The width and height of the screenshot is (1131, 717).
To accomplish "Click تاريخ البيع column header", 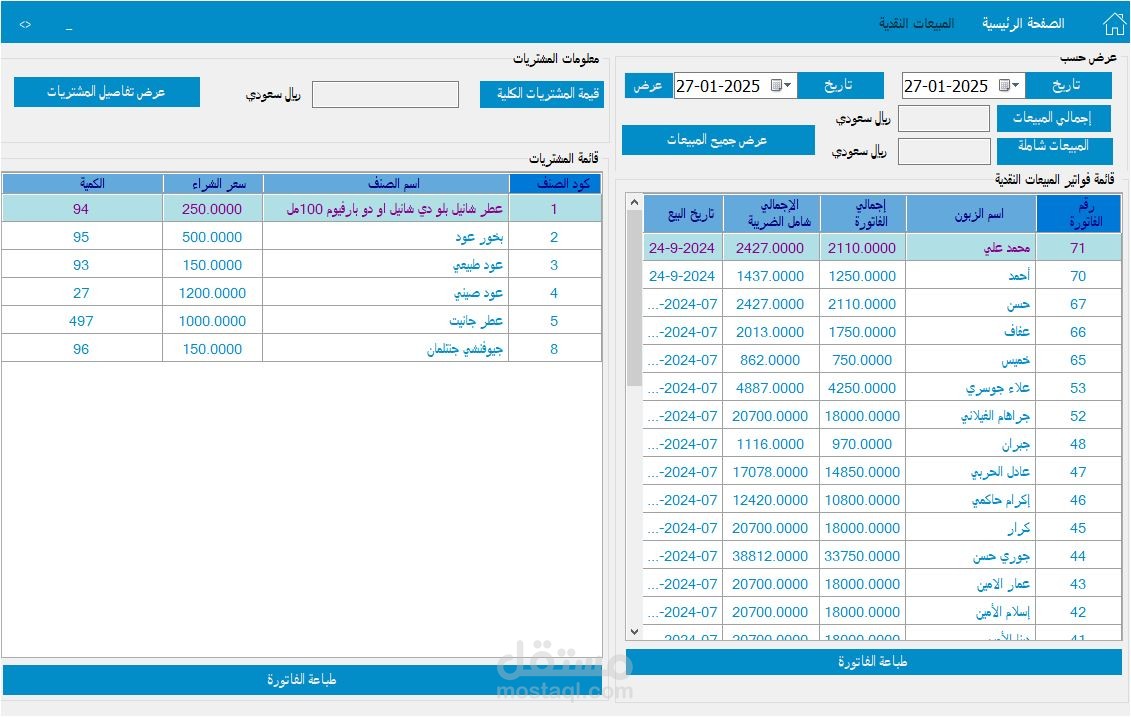I will 682,214.
